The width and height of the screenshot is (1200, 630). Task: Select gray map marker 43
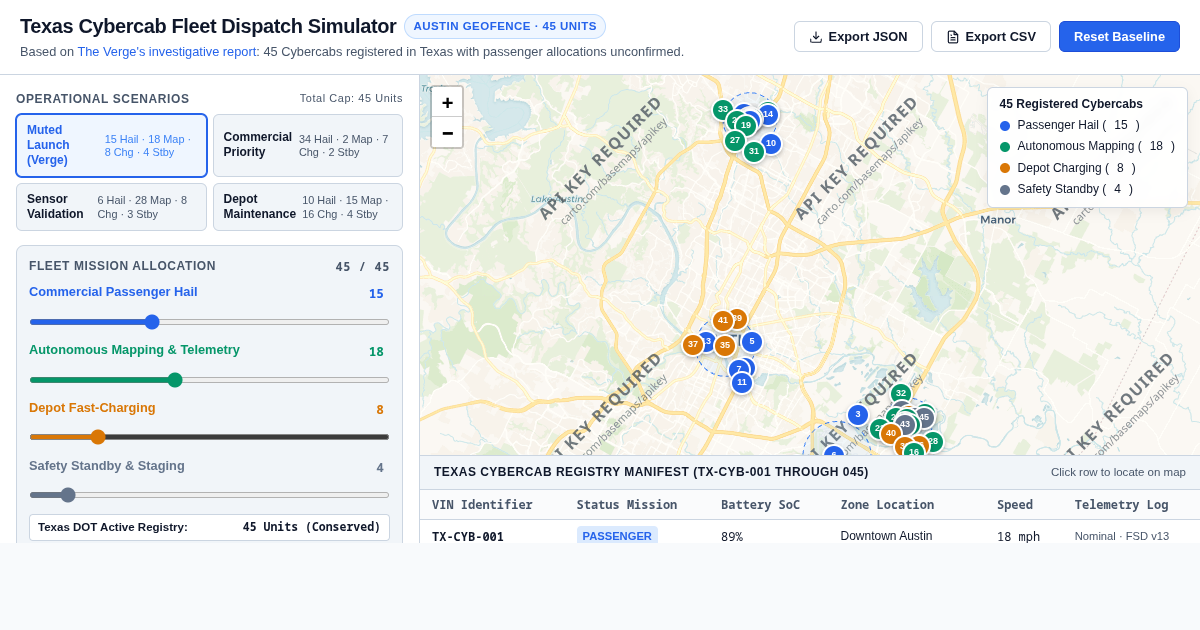click(x=905, y=425)
